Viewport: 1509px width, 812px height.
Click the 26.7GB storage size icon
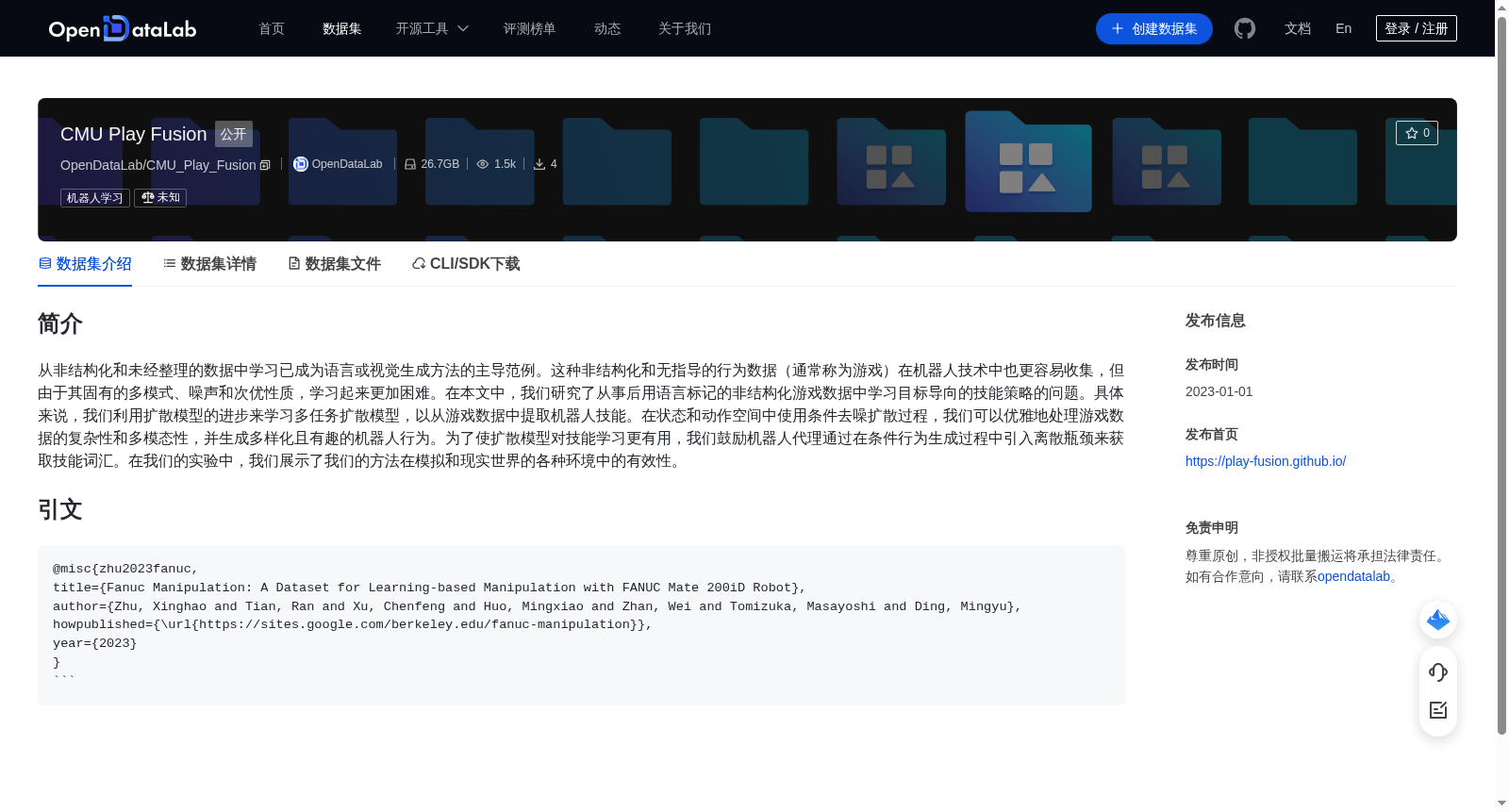tap(410, 164)
